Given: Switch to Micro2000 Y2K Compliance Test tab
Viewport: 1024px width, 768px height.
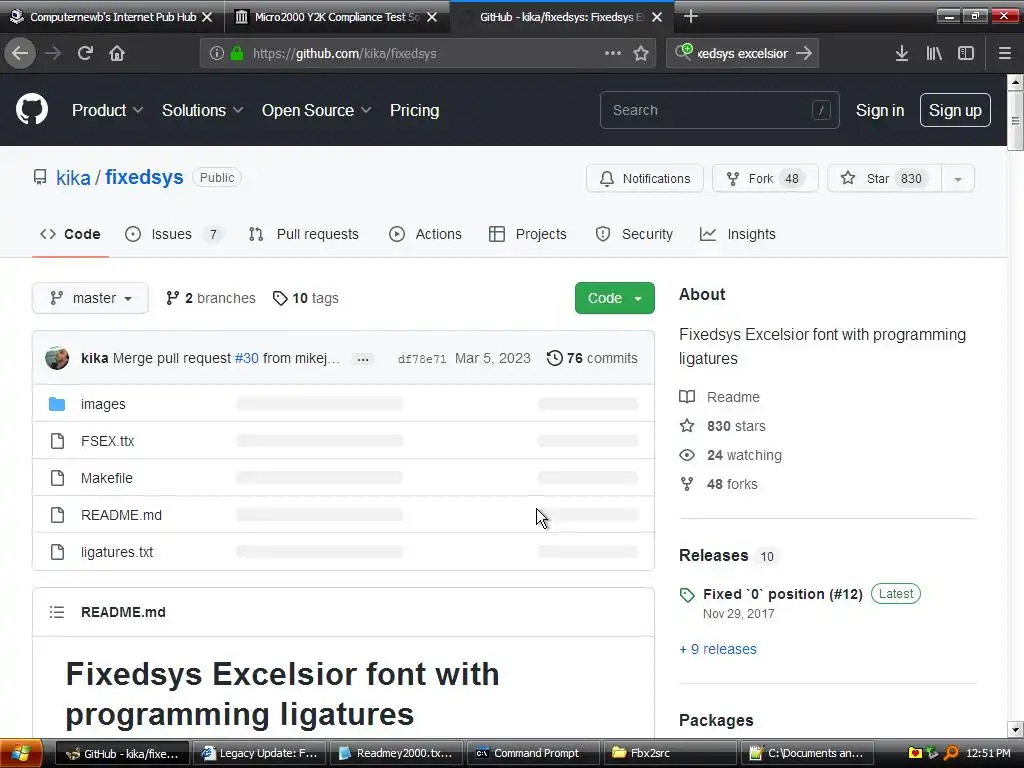Looking at the screenshot, I should pos(337,17).
